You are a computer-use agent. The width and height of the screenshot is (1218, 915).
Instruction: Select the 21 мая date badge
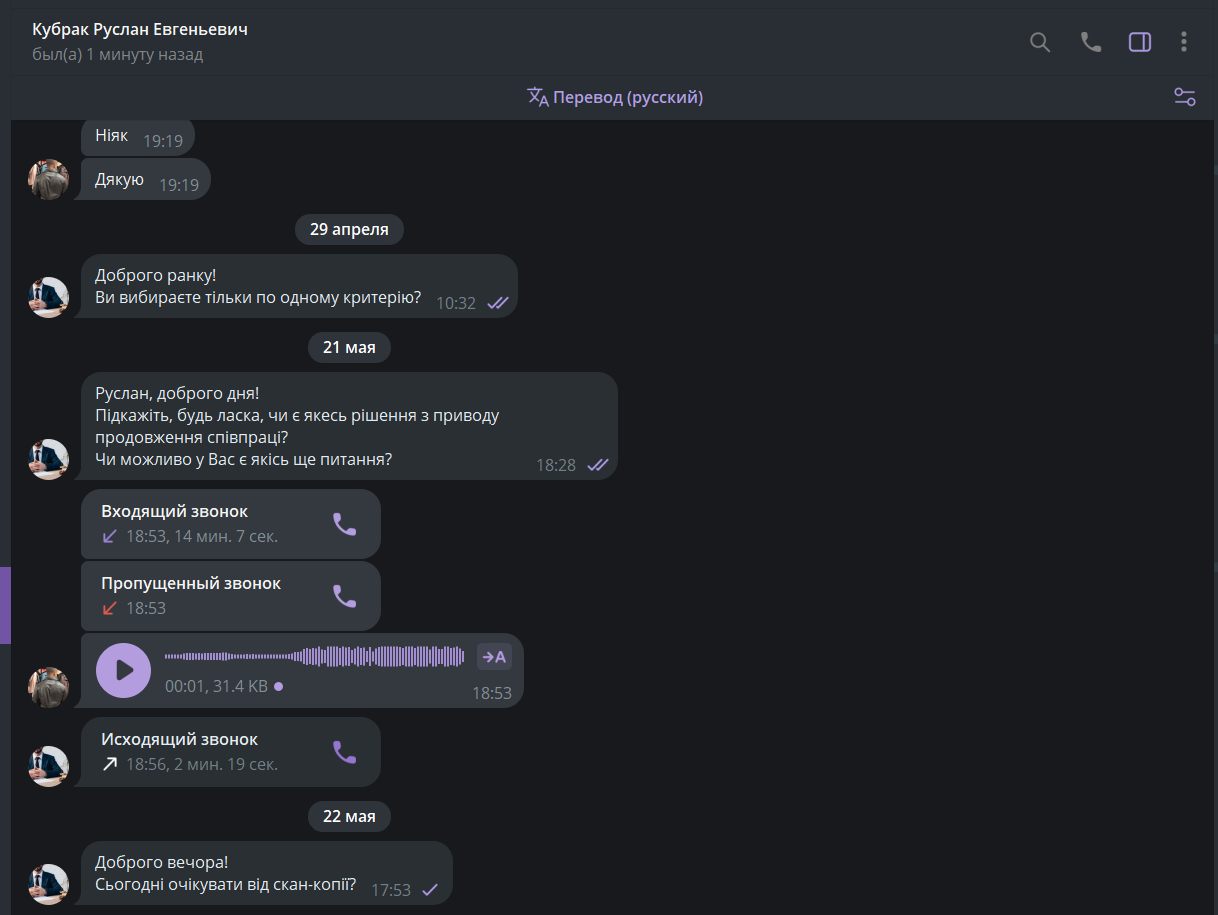(x=349, y=347)
